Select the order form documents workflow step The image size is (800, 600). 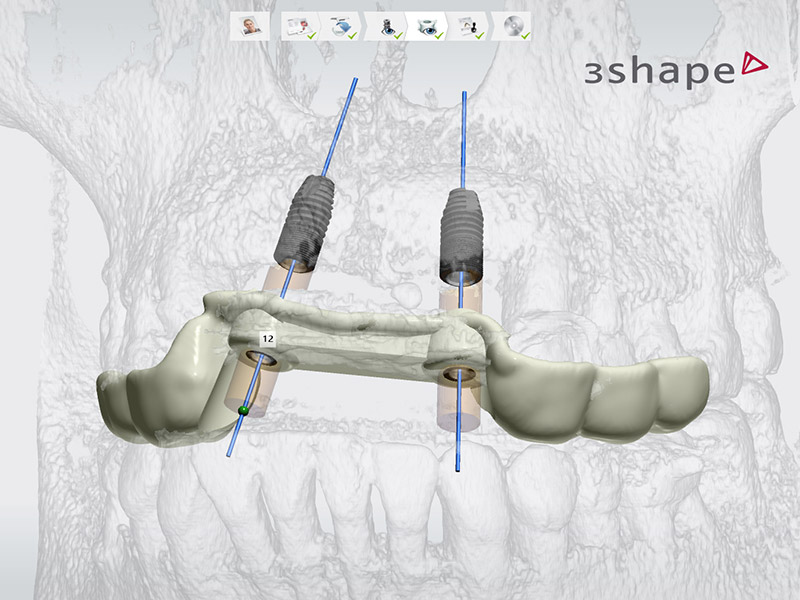297,26
